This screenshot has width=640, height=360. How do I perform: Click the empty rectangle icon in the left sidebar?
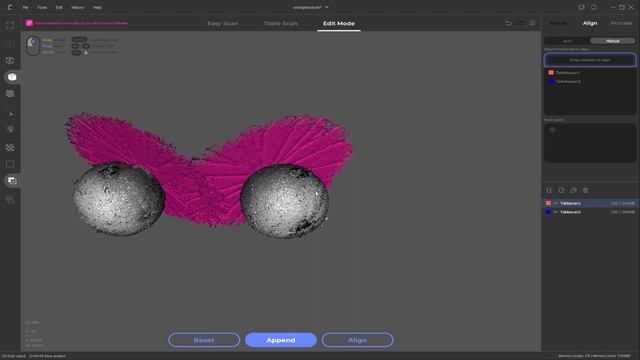tap(10, 164)
